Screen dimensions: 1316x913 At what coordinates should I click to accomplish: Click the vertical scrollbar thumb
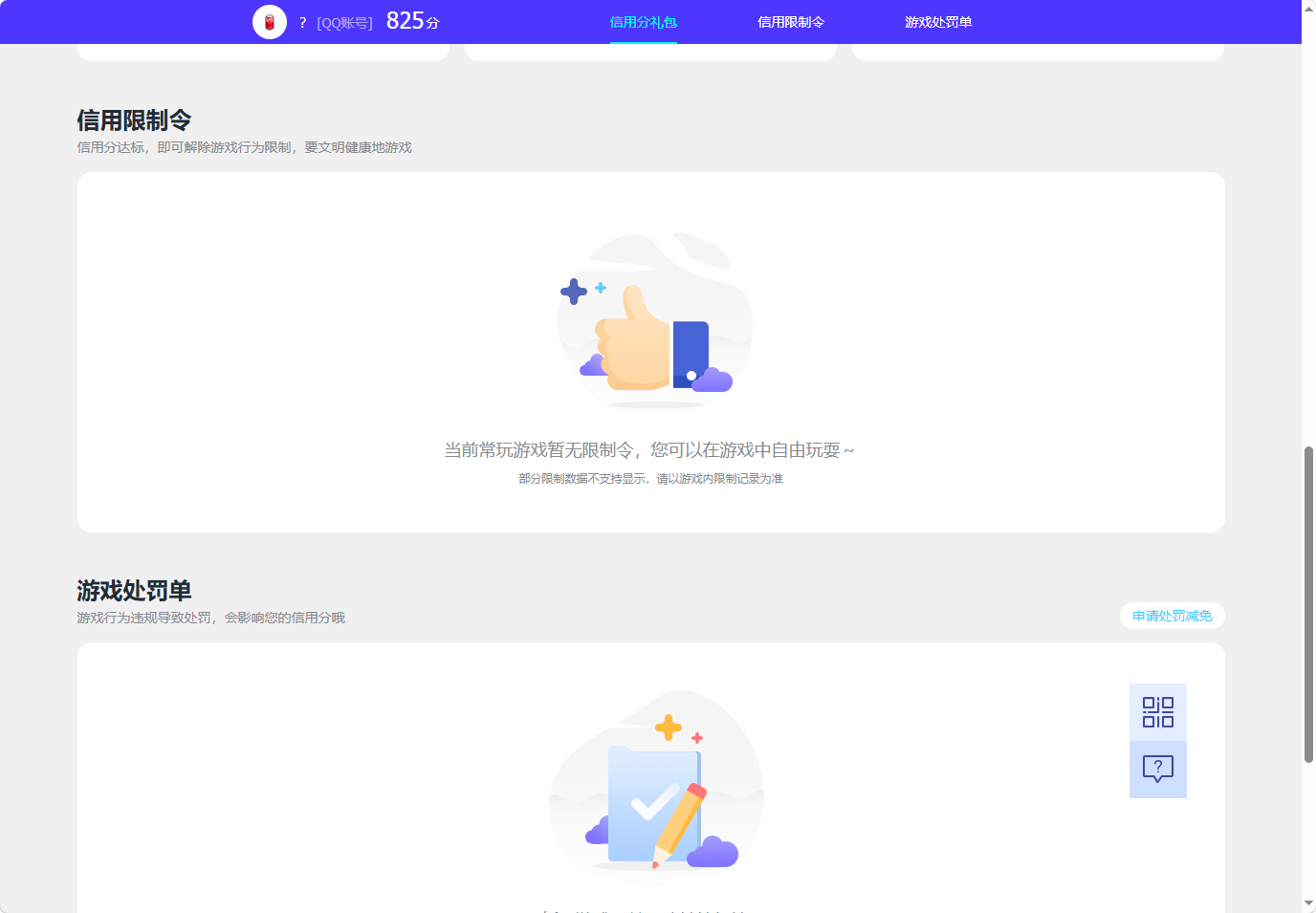[1308, 604]
